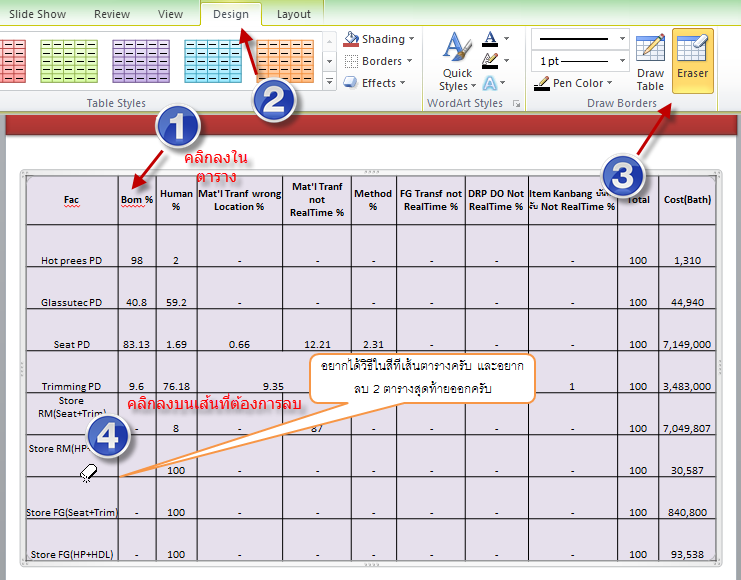Switch to the Layout tab
The height and width of the screenshot is (580, 741).
(294, 14)
